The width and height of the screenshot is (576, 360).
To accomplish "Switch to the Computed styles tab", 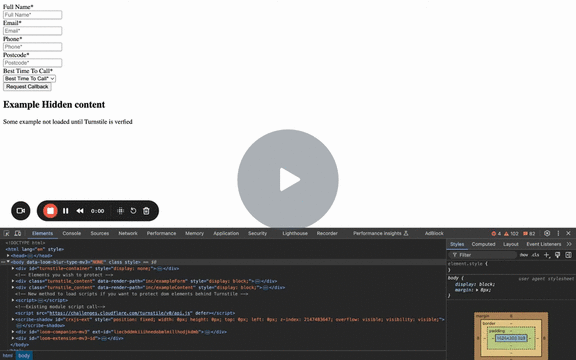I will tap(483, 244).
